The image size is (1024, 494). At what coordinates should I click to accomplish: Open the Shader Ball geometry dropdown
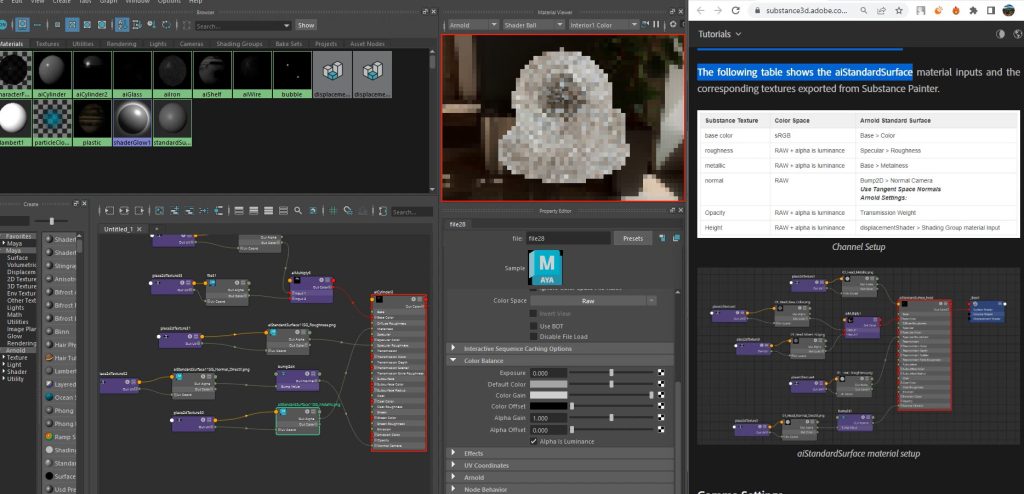tap(532, 25)
